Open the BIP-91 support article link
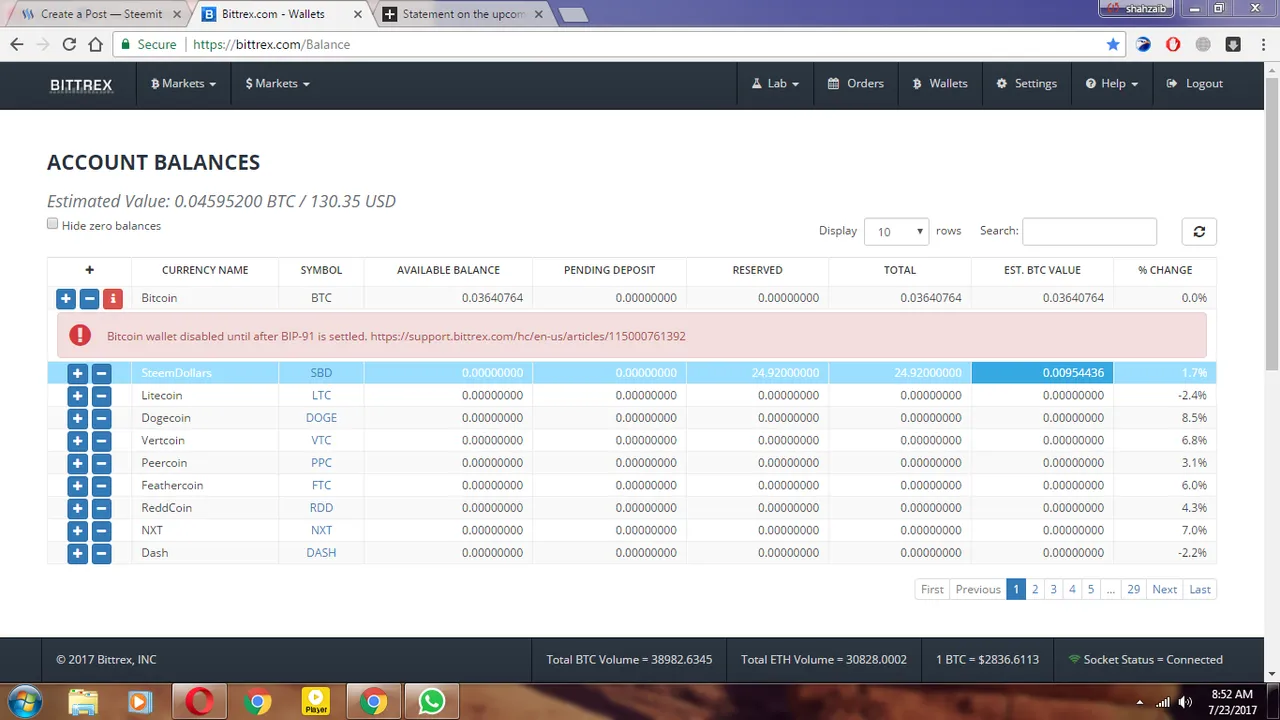Viewport: 1280px width, 720px height. pos(528,336)
